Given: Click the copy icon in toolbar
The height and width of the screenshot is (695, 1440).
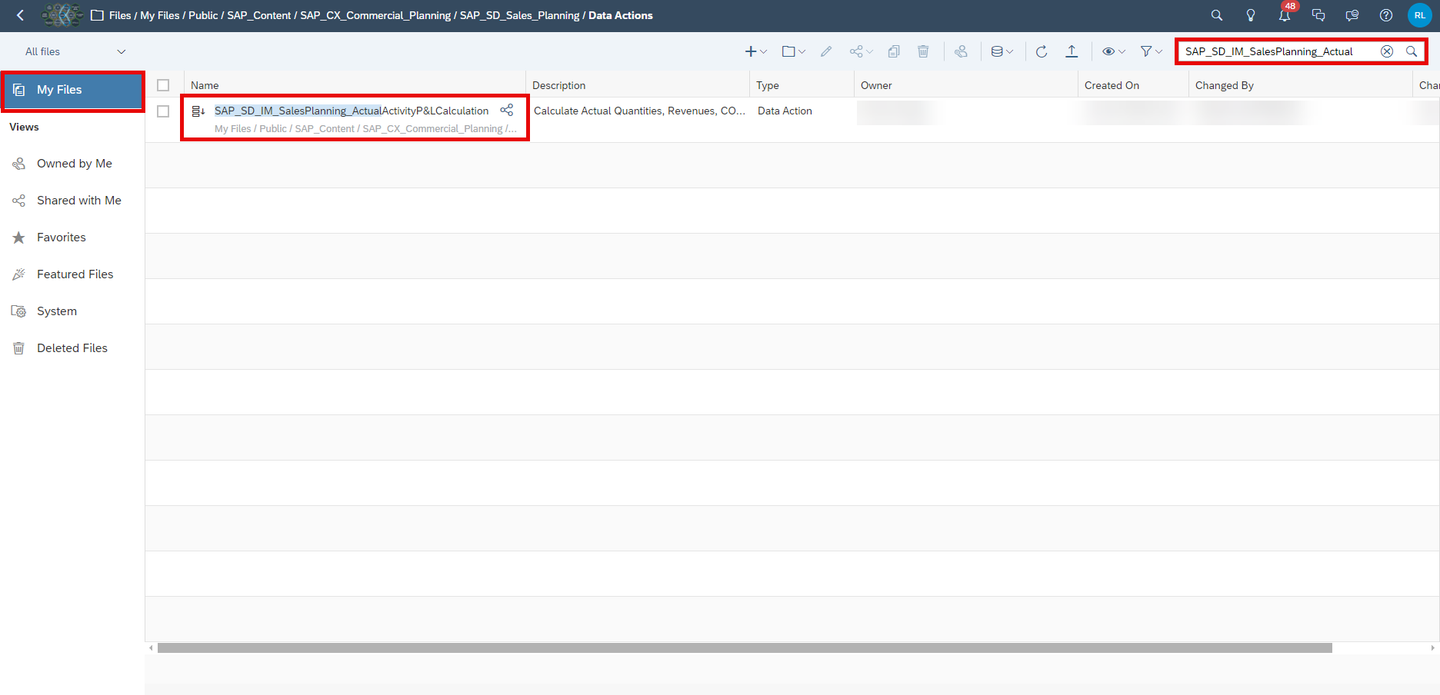Looking at the screenshot, I should [x=894, y=51].
